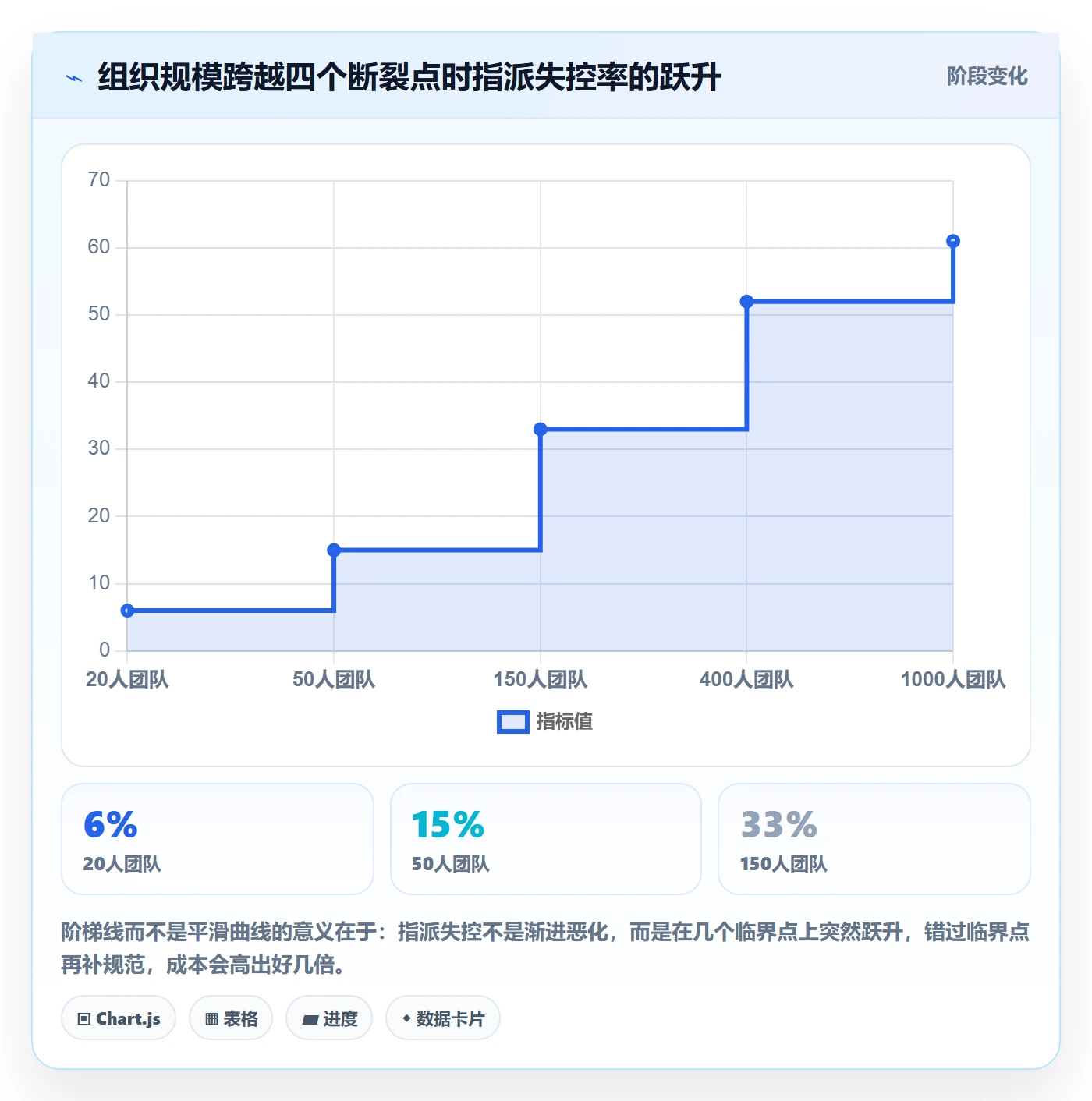This screenshot has height=1101, width=1092.
Task: Click the y-axis value 10
Action: [x=99, y=582]
